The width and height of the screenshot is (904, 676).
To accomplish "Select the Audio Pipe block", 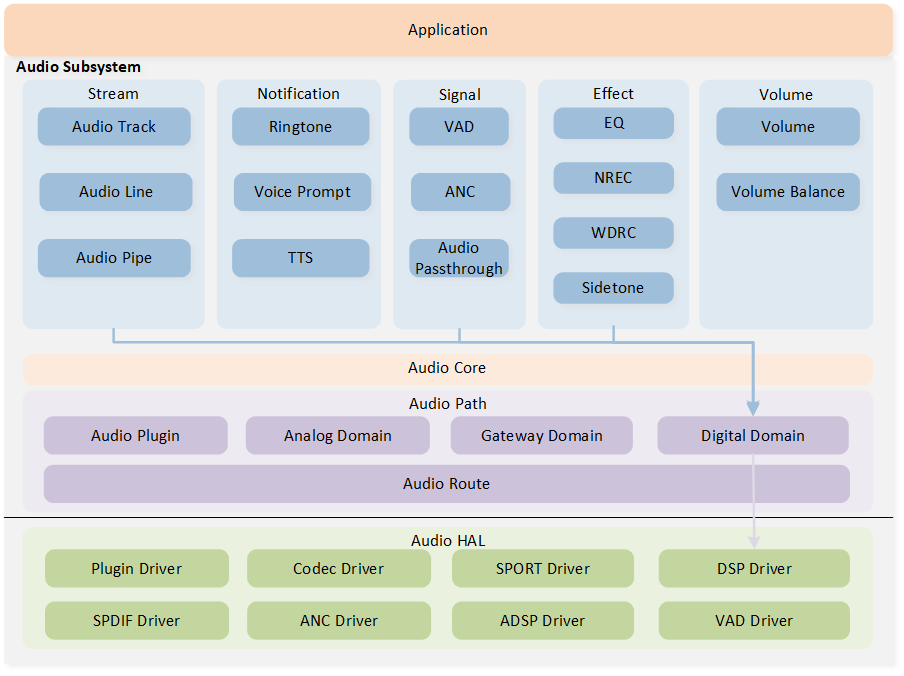I will (x=114, y=258).
